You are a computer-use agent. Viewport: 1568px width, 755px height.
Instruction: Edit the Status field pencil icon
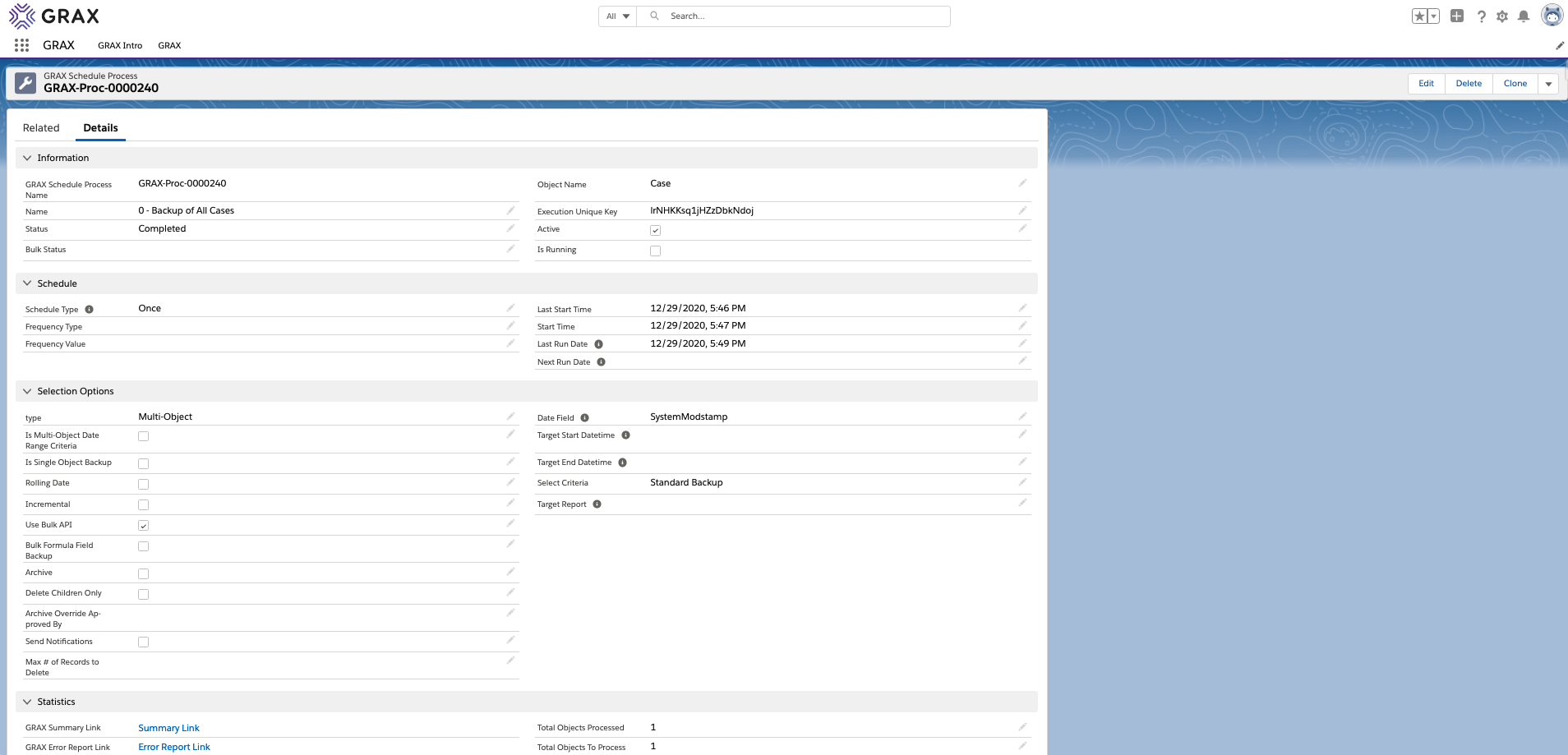tap(510, 228)
